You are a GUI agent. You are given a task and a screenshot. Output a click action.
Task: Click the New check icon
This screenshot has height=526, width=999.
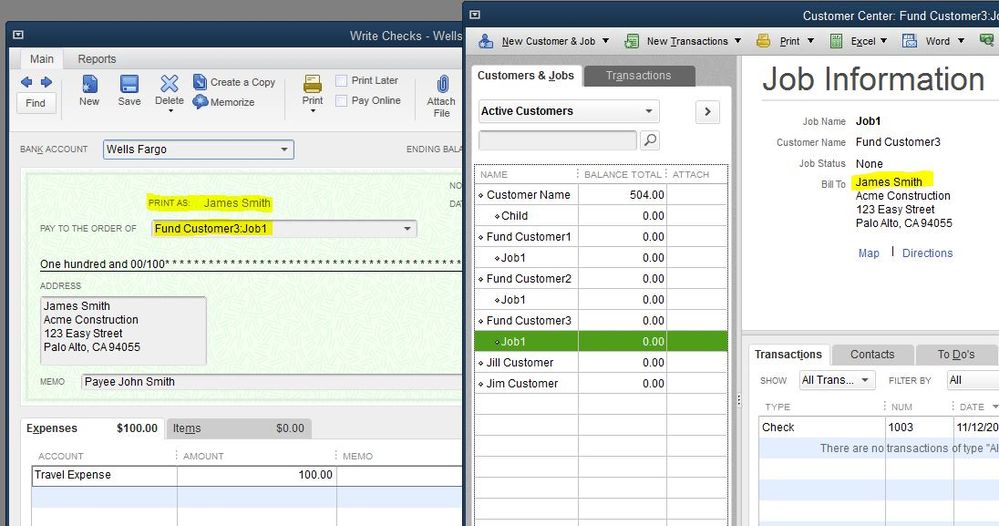click(89, 83)
